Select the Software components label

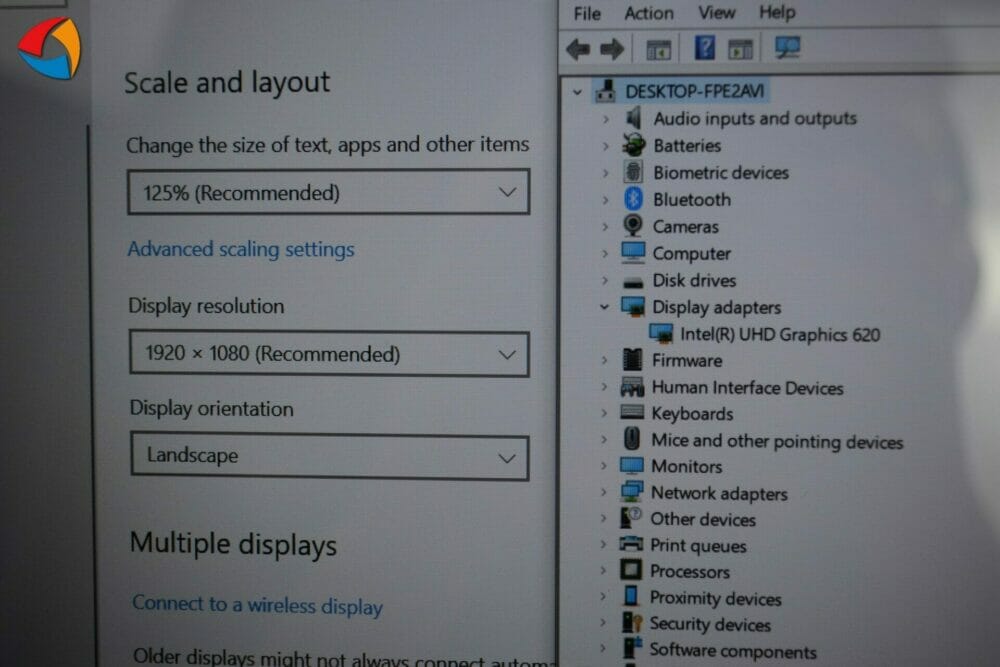point(733,650)
